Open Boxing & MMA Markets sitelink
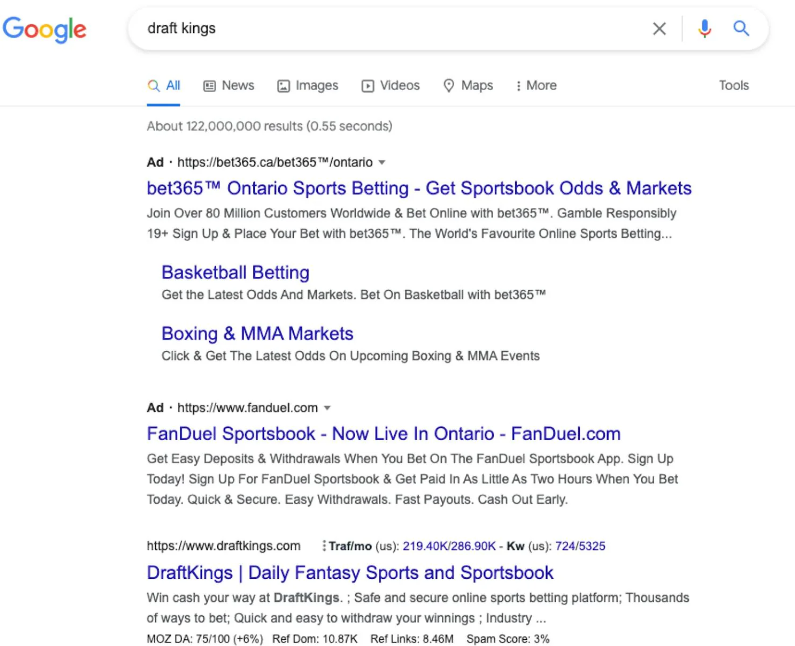The height and width of the screenshot is (646, 795). [x=257, y=334]
